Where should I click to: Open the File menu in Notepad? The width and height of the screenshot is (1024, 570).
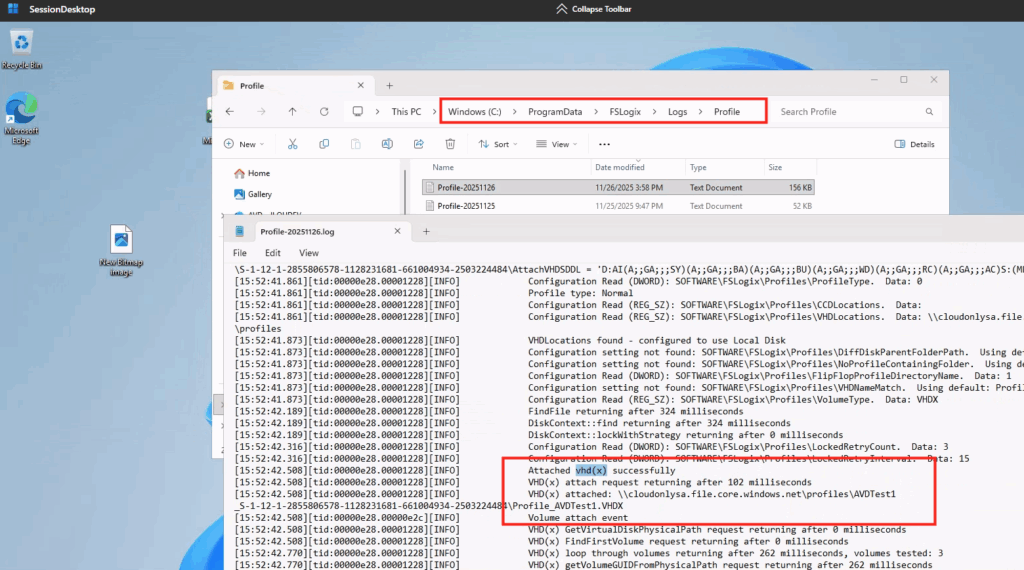click(x=240, y=253)
